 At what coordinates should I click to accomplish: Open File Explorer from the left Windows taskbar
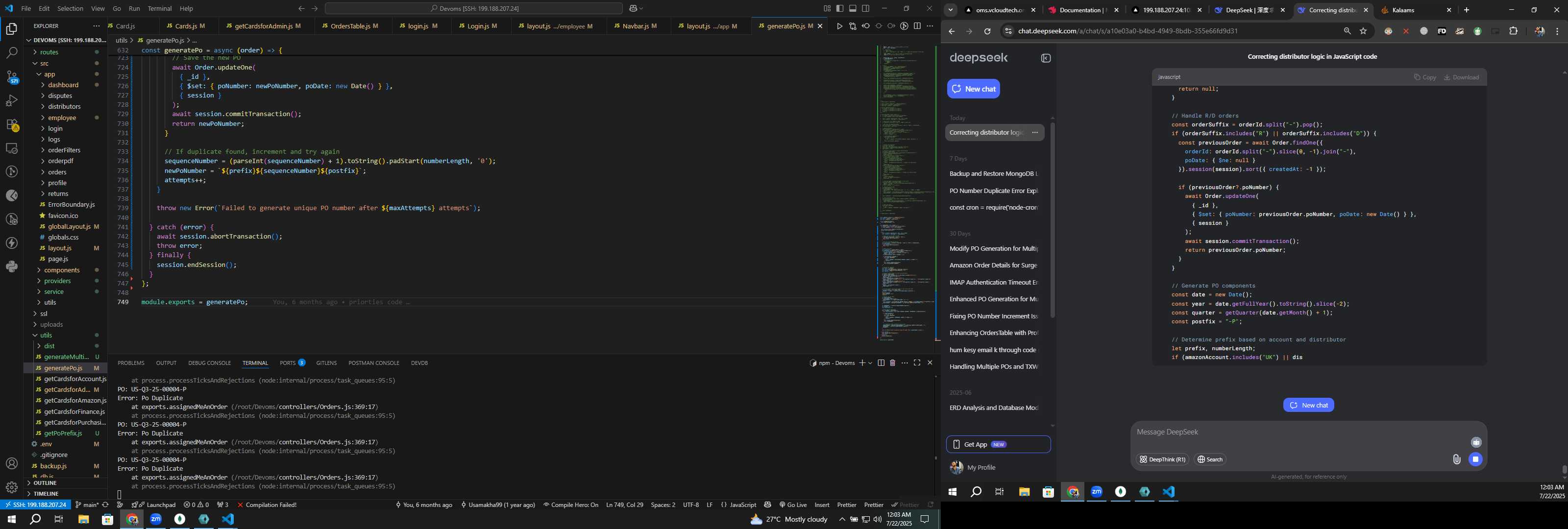83,519
